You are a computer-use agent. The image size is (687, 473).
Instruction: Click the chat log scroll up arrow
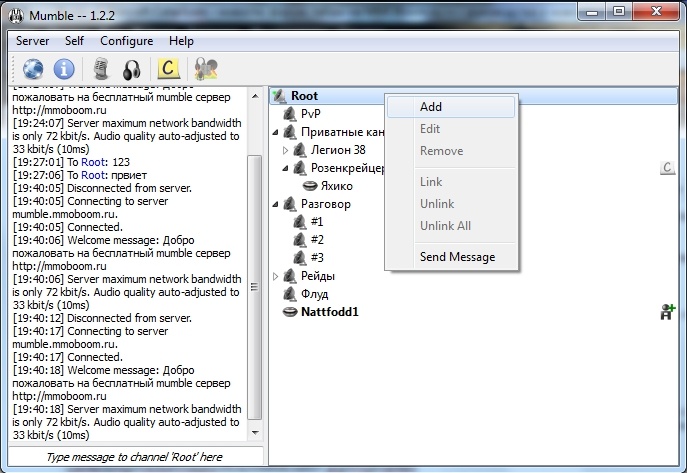click(255, 95)
